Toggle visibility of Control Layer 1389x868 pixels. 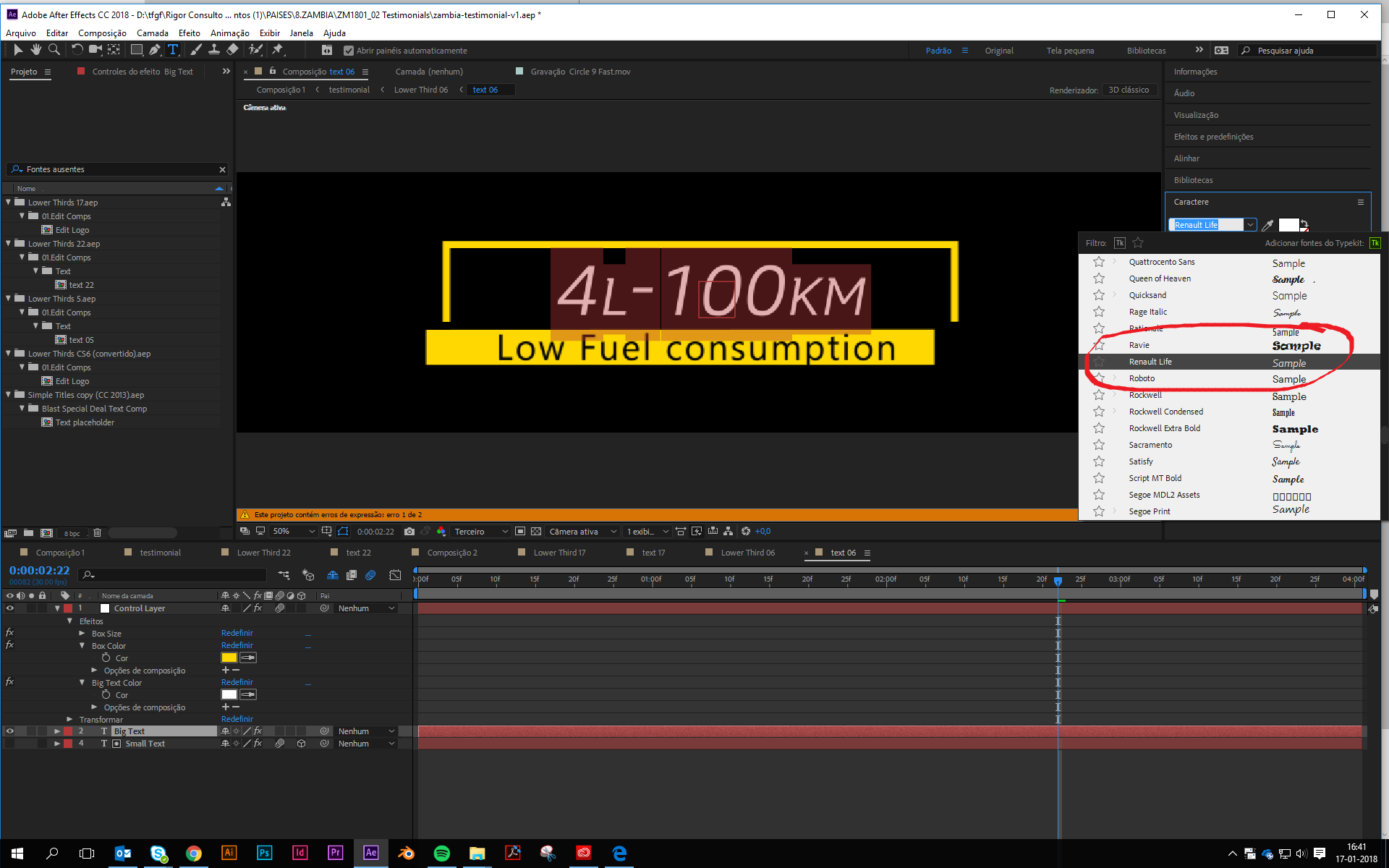tap(9, 607)
